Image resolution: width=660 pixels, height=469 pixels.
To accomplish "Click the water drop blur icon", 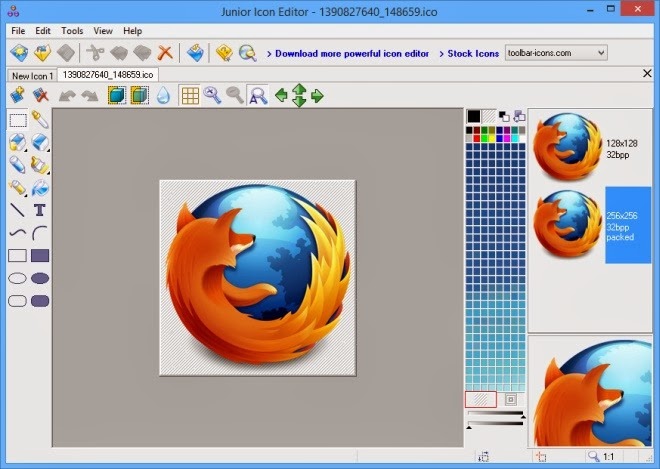I will coord(164,96).
